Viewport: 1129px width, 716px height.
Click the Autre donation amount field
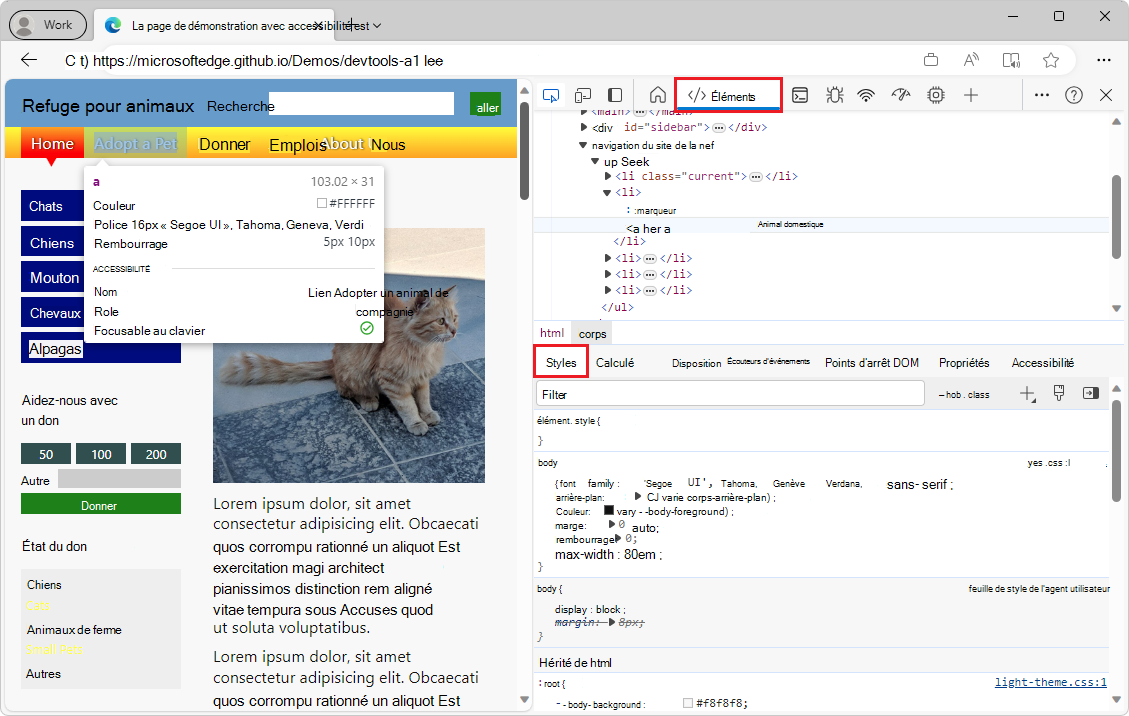point(119,479)
